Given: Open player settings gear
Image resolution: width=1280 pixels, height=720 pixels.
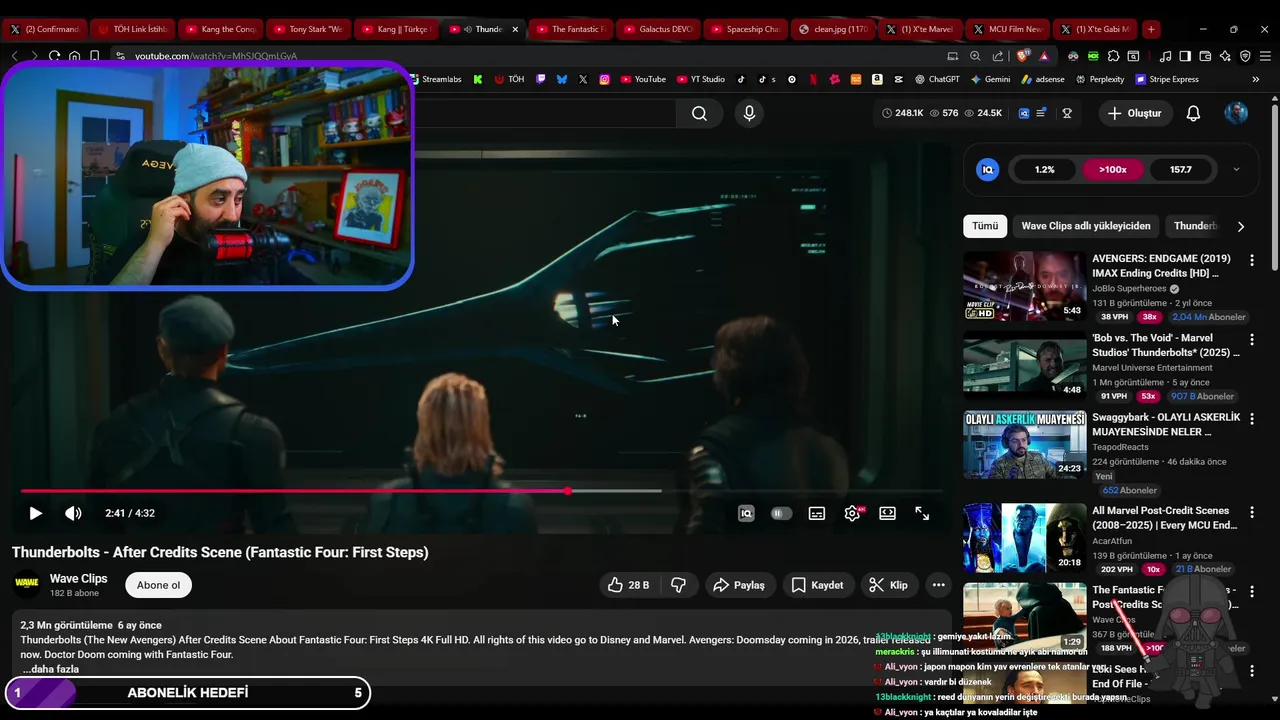Looking at the screenshot, I should point(853,513).
